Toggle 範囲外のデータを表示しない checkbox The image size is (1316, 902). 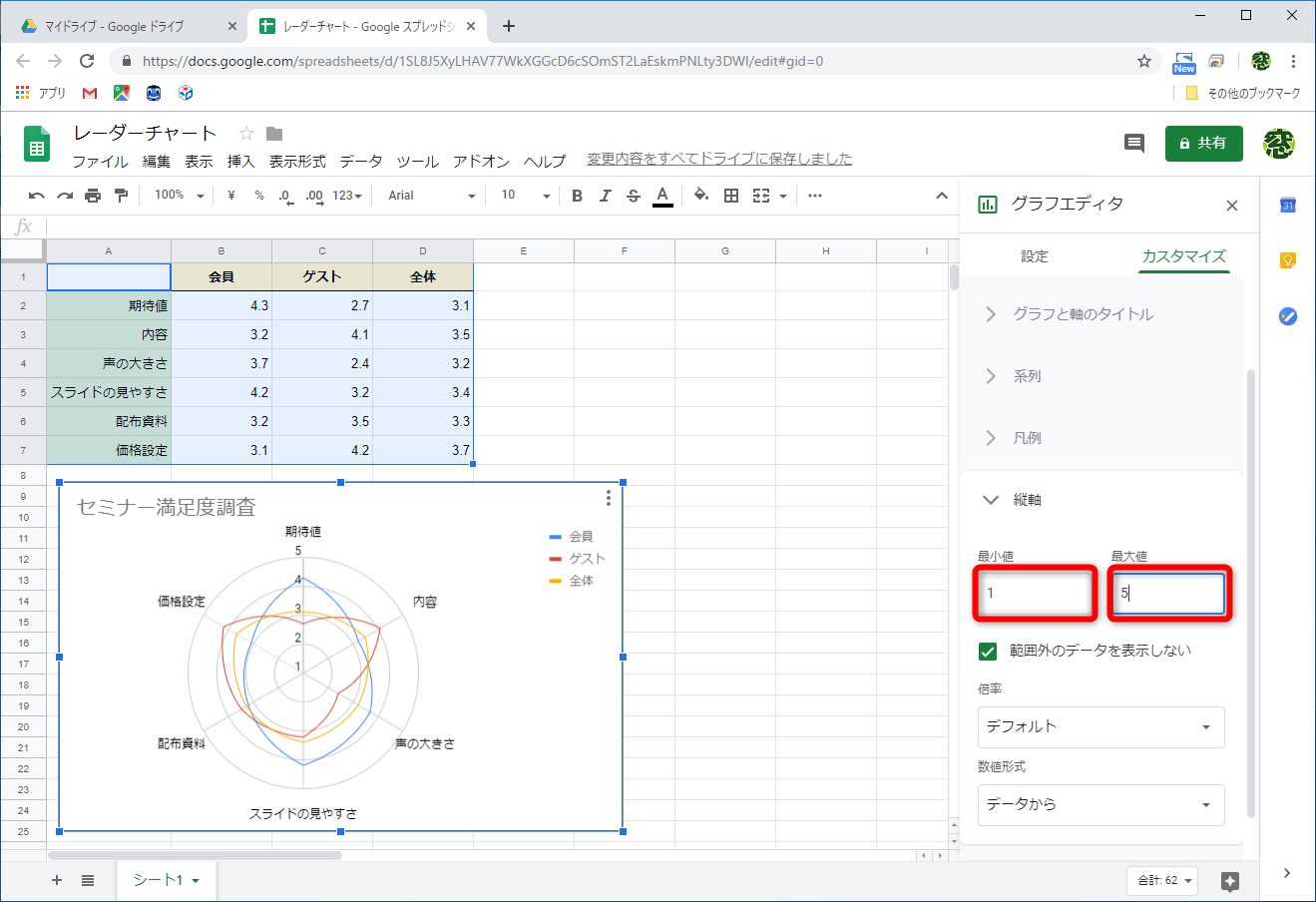988,652
